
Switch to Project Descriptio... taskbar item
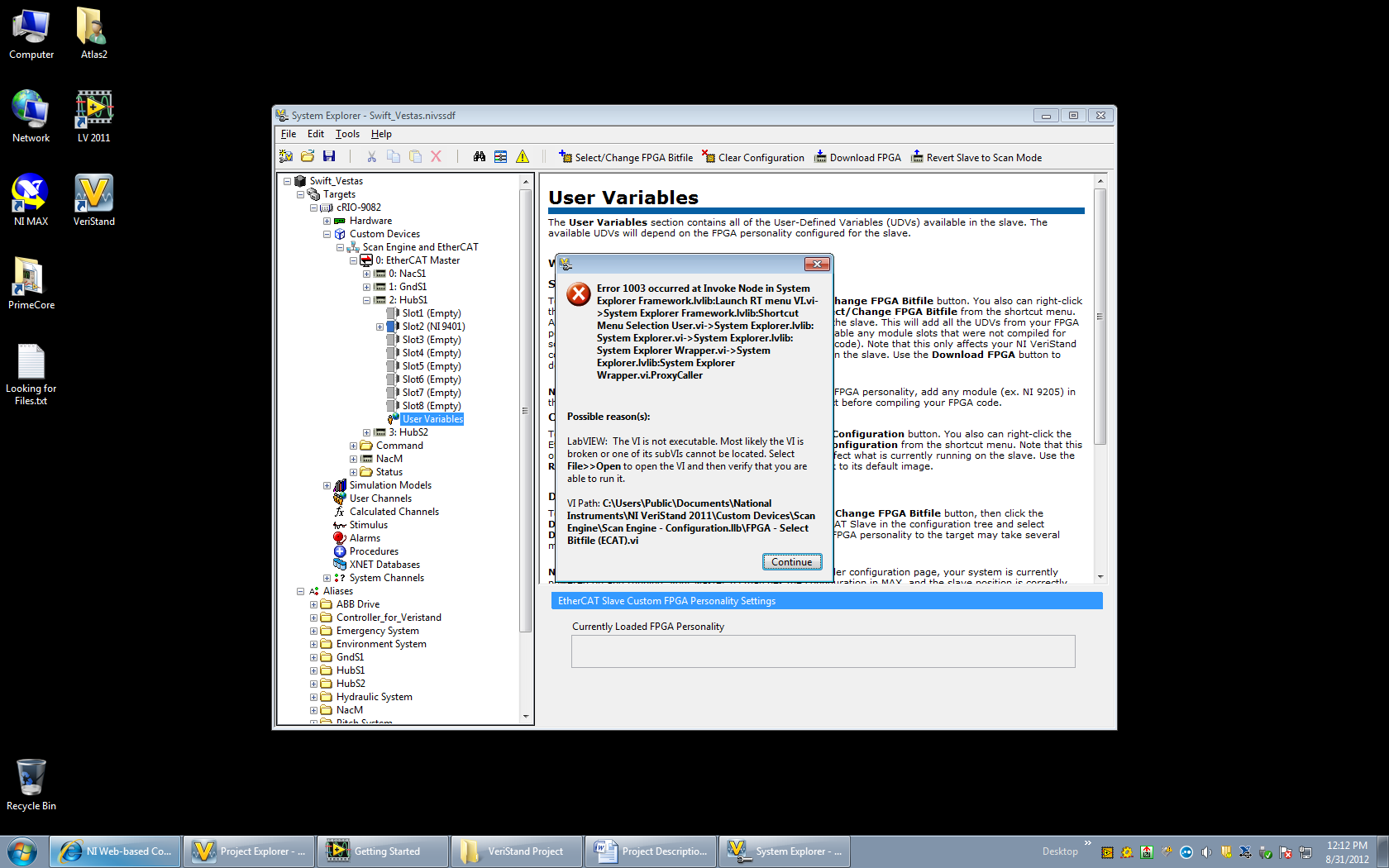coord(651,851)
